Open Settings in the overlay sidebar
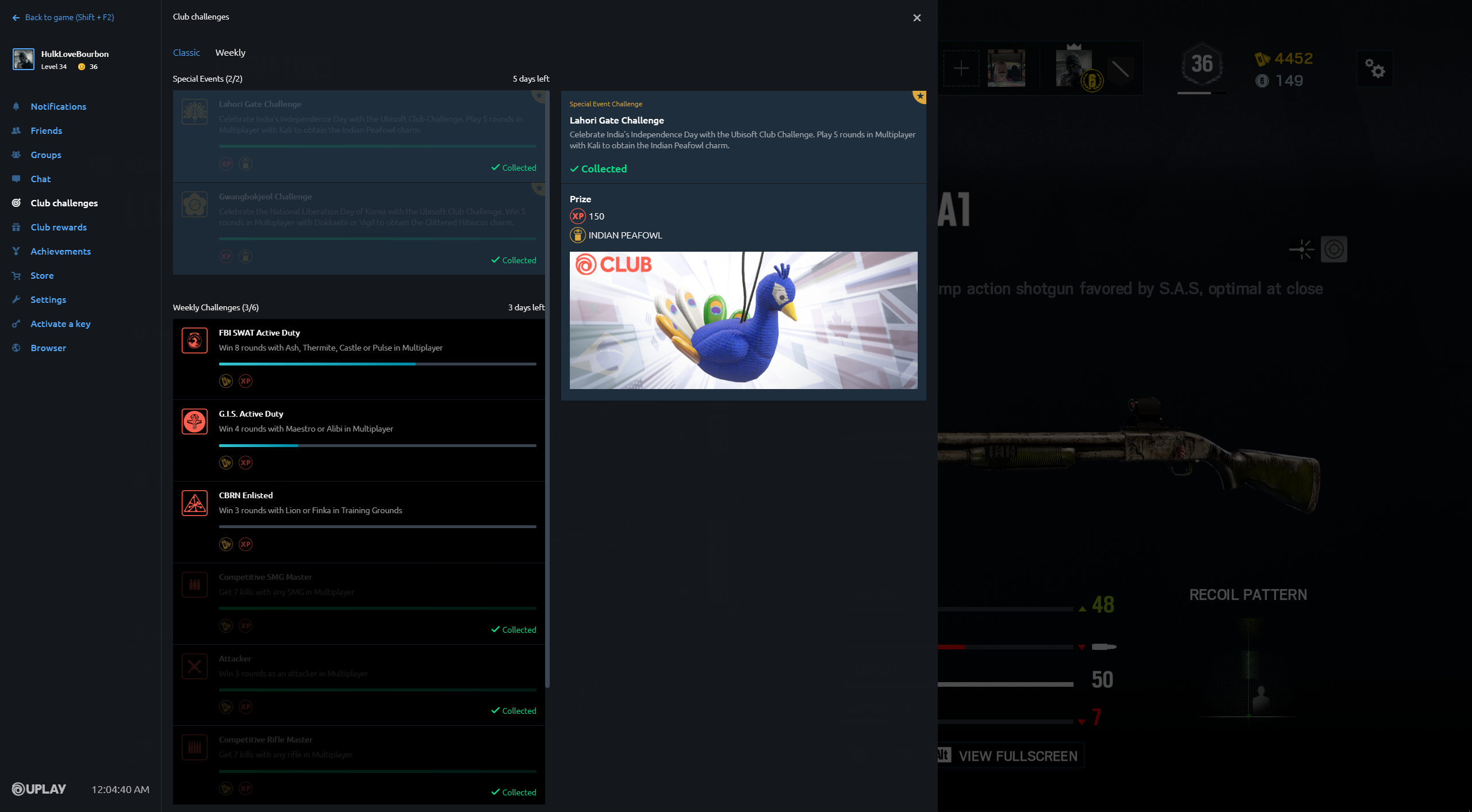 (x=48, y=299)
